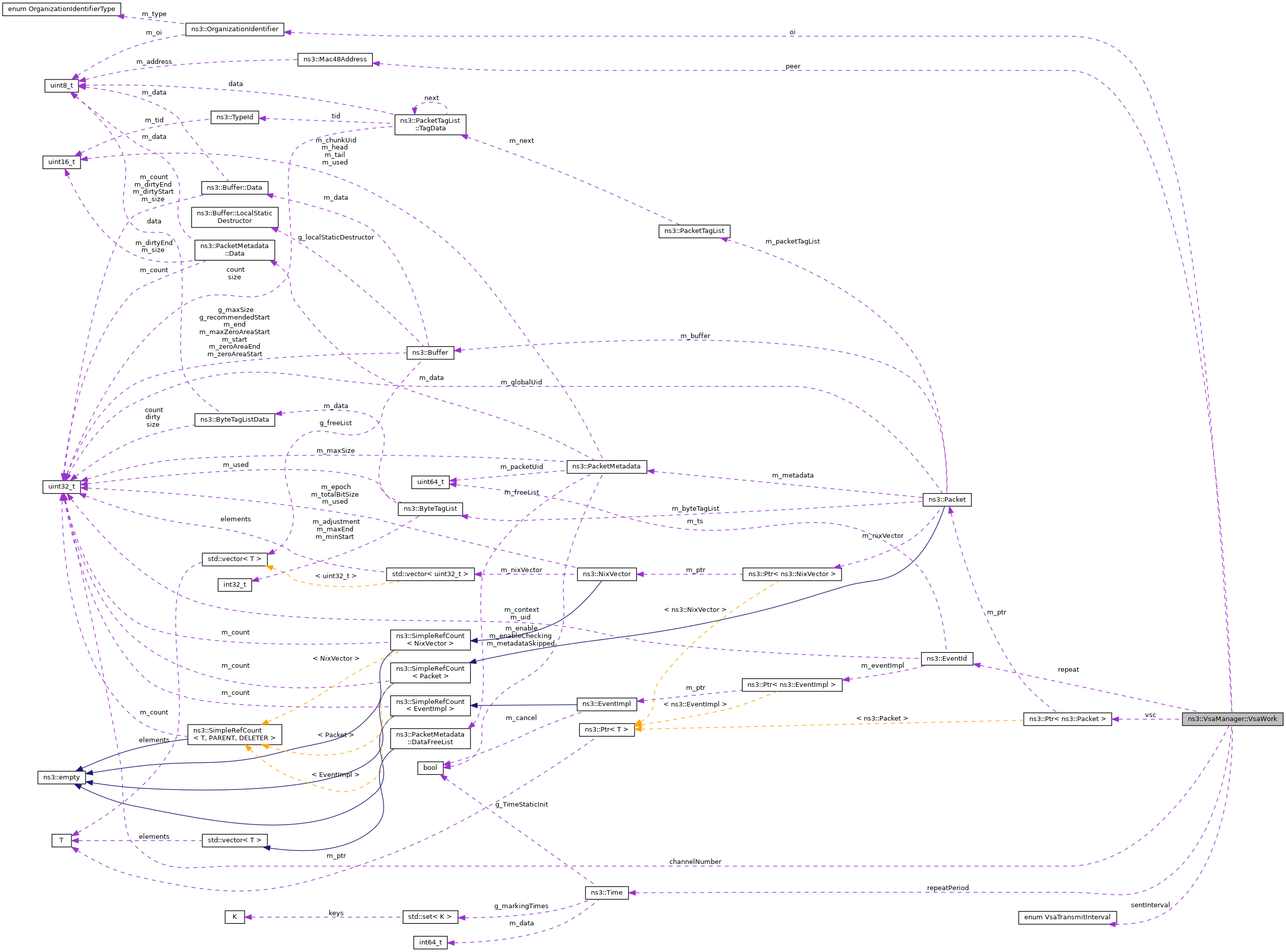Viewport: 1286px width, 952px height.
Task: Open ns3::PacketMetadata::DataFreeList node
Action: (x=430, y=738)
